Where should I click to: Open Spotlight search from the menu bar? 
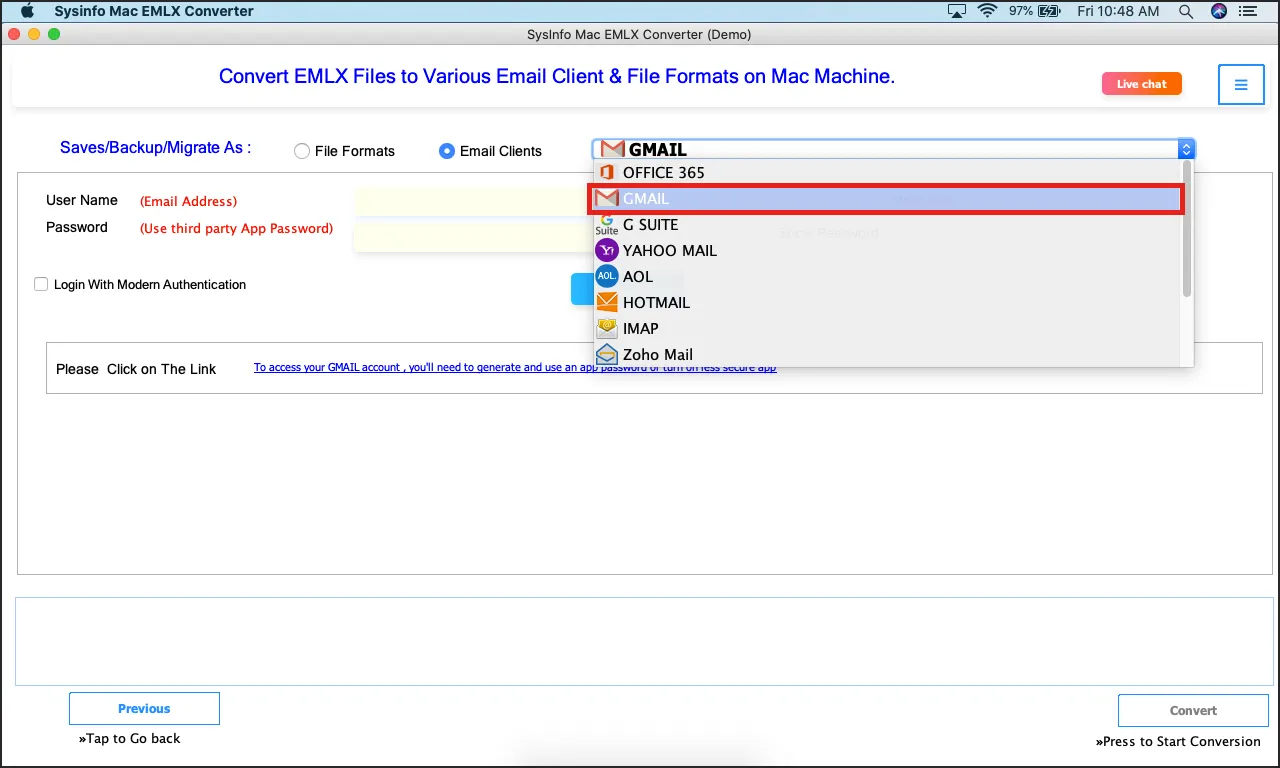pyautogui.click(x=1186, y=11)
